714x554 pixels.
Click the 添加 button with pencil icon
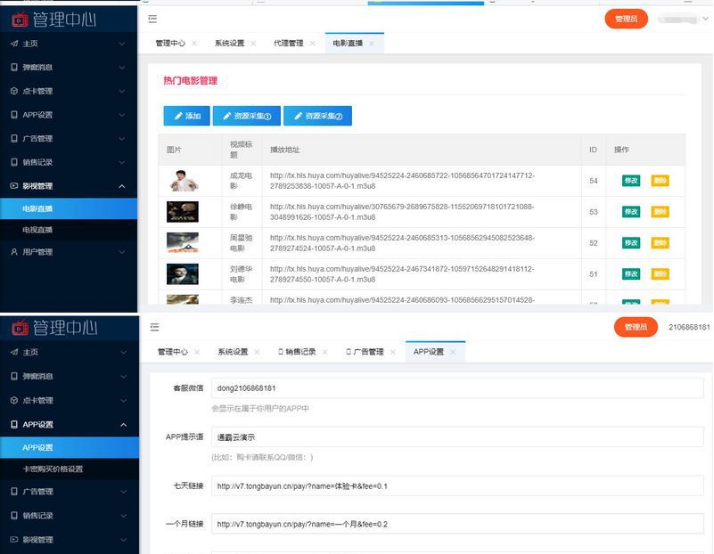tap(187, 116)
